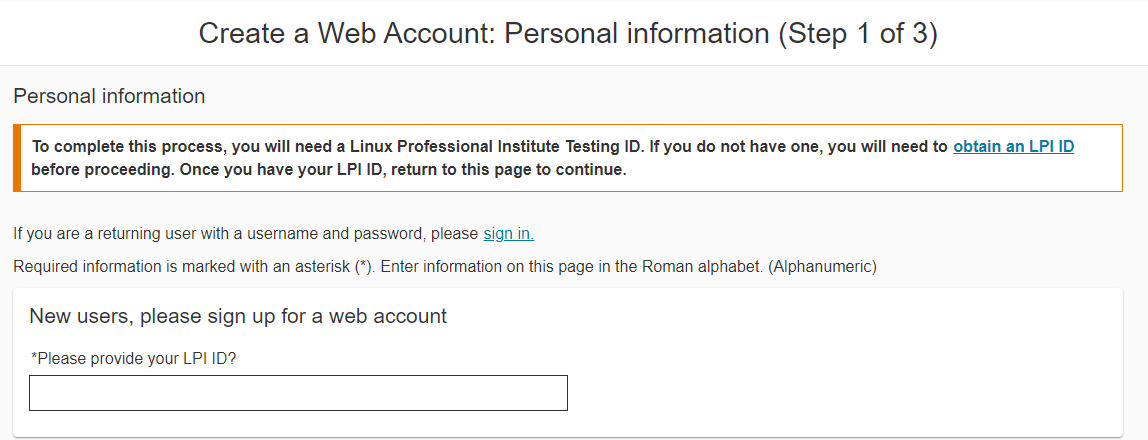
Task: Click the "Required information is marked" sentence
Action: coord(140,267)
